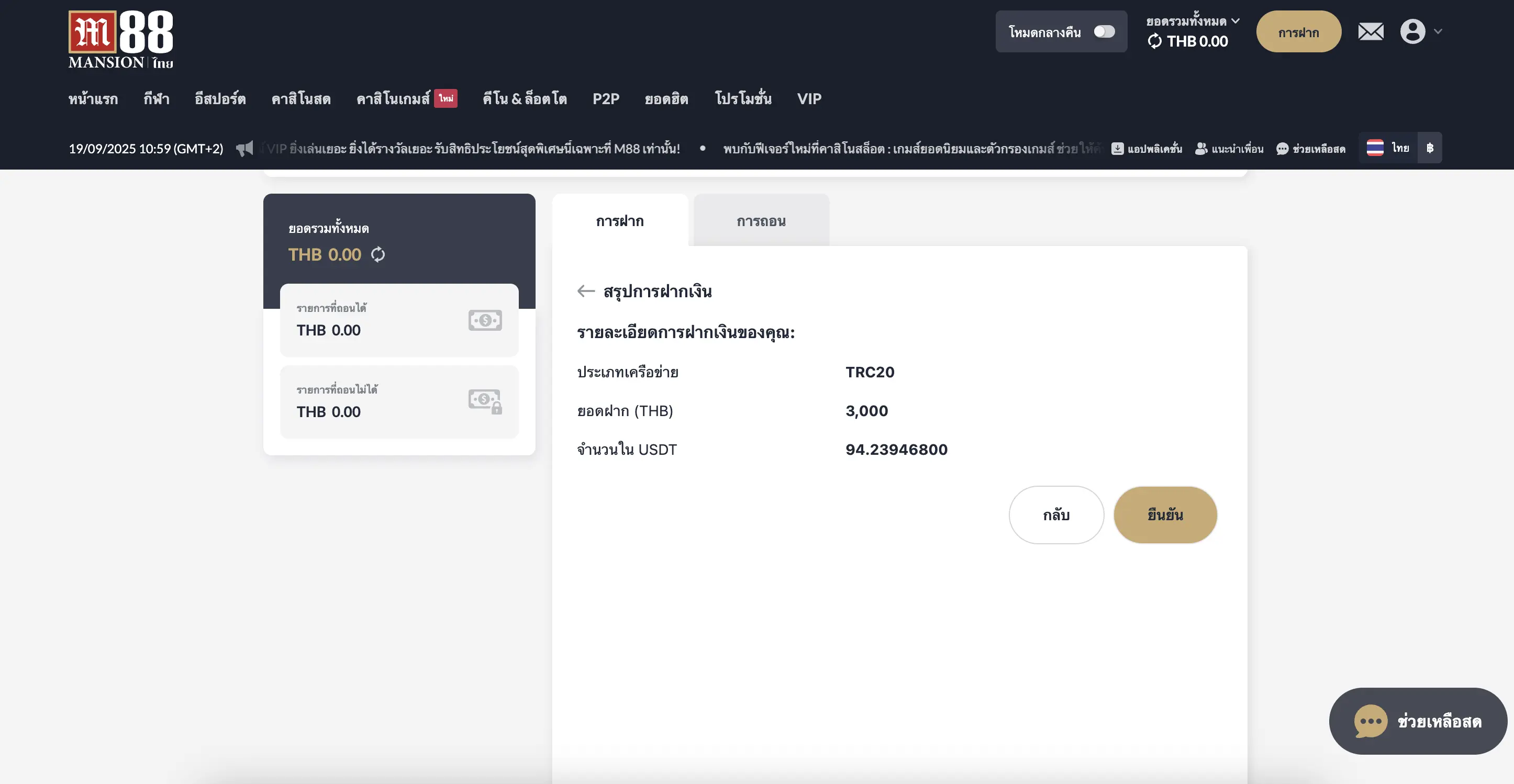The height and width of the screenshot is (784, 1514).
Task: Open the P2P menu item
Action: [x=606, y=99]
